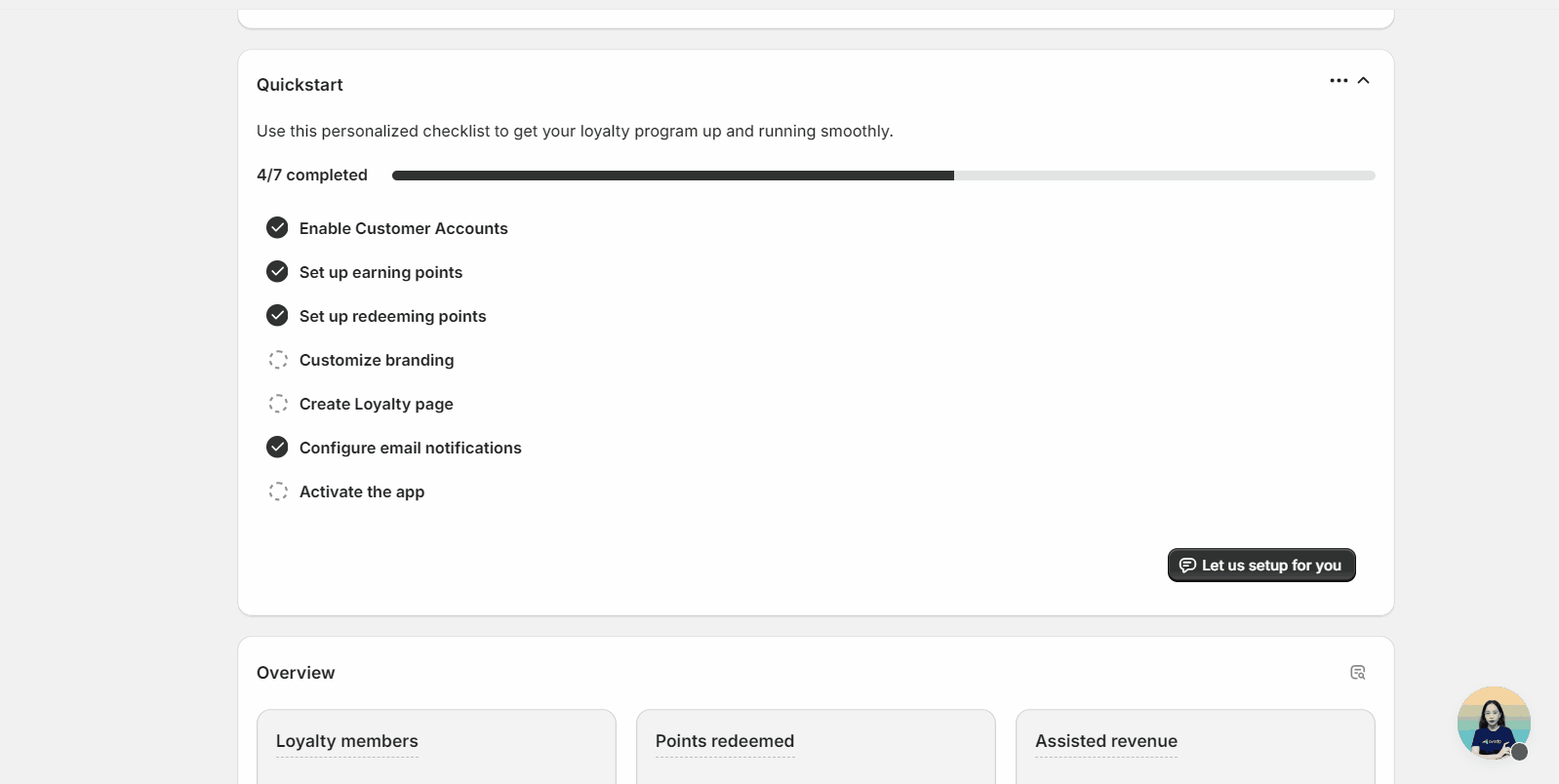1559x784 pixels.
Task: Expand the Create Loyalty page step
Action: pos(377,404)
